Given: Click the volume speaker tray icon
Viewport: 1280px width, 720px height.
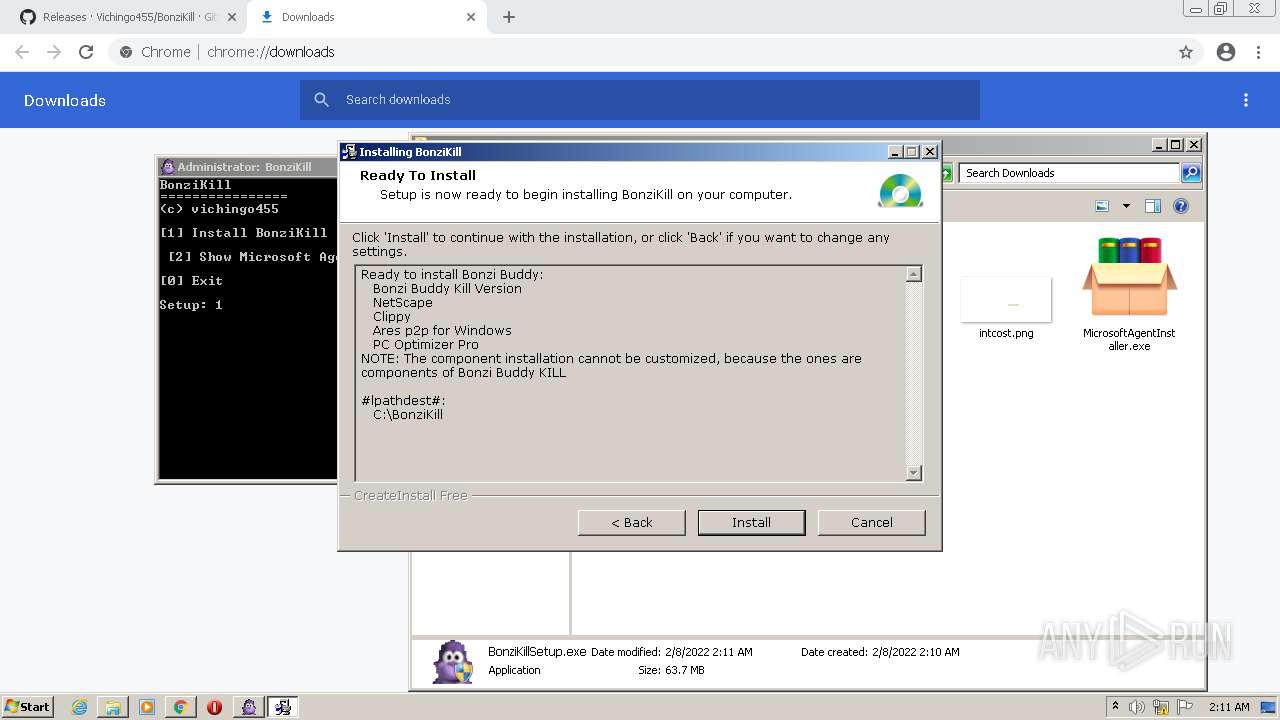Looking at the screenshot, I should pos(1137,707).
